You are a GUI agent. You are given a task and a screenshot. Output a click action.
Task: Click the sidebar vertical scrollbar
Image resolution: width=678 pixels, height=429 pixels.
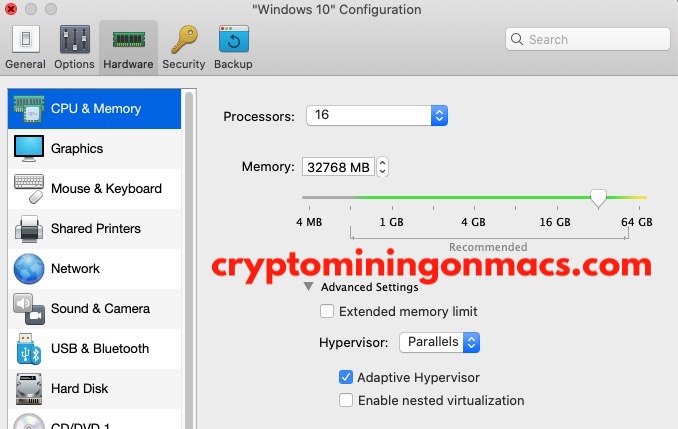coord(189,259)
